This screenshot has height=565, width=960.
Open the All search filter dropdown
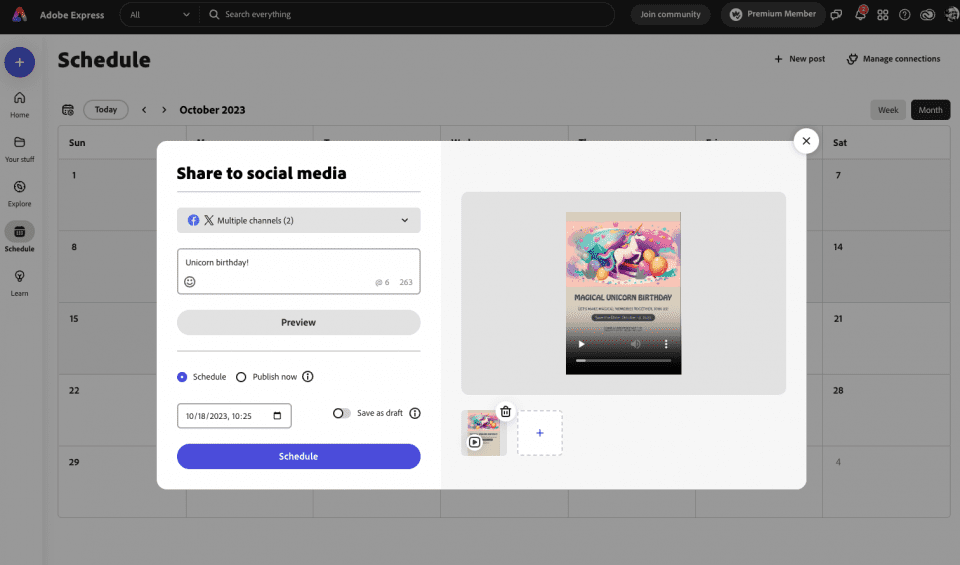(x=159, y=15)
